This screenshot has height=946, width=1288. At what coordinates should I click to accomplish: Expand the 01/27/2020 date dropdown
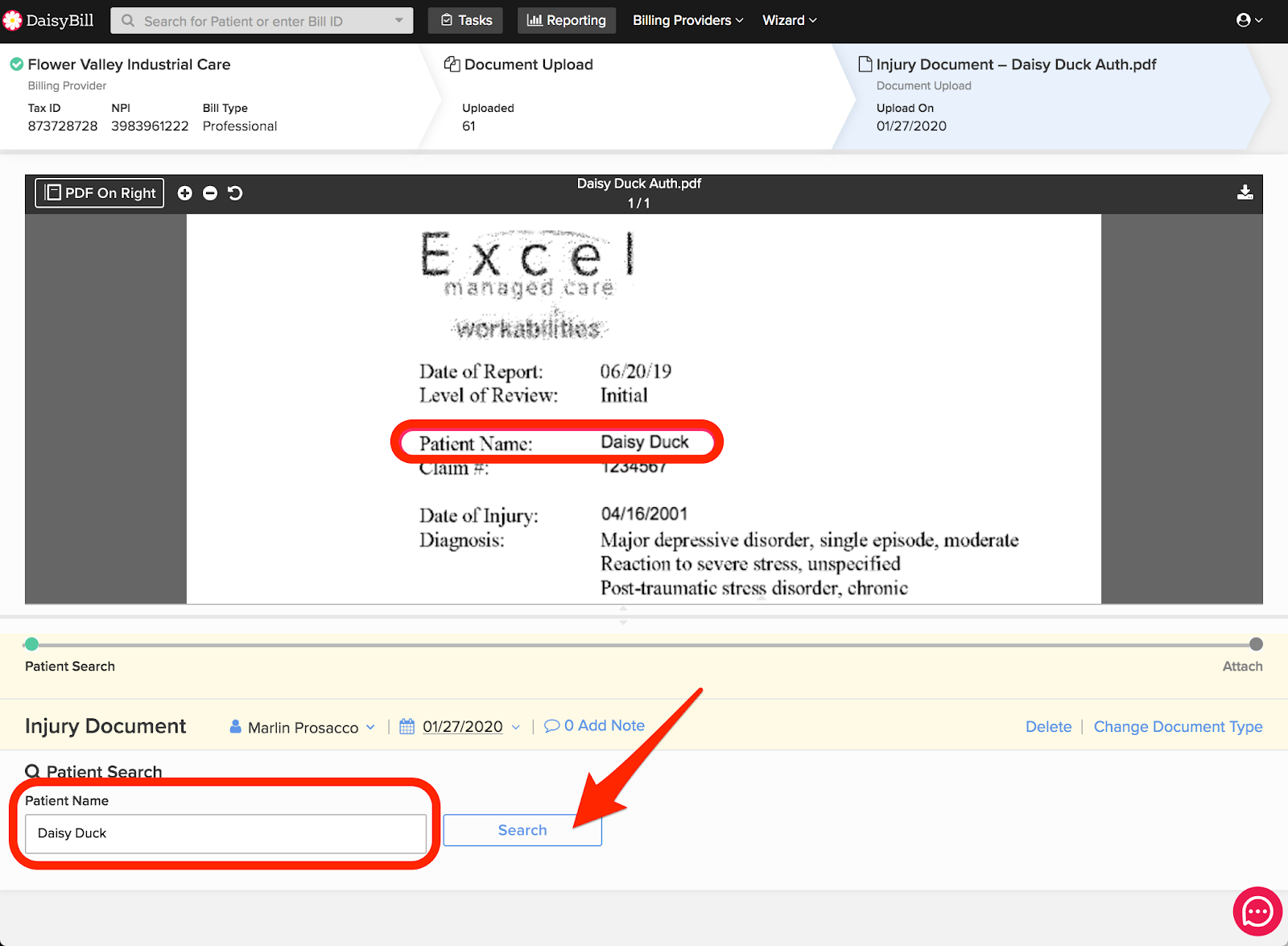[516, 727]
